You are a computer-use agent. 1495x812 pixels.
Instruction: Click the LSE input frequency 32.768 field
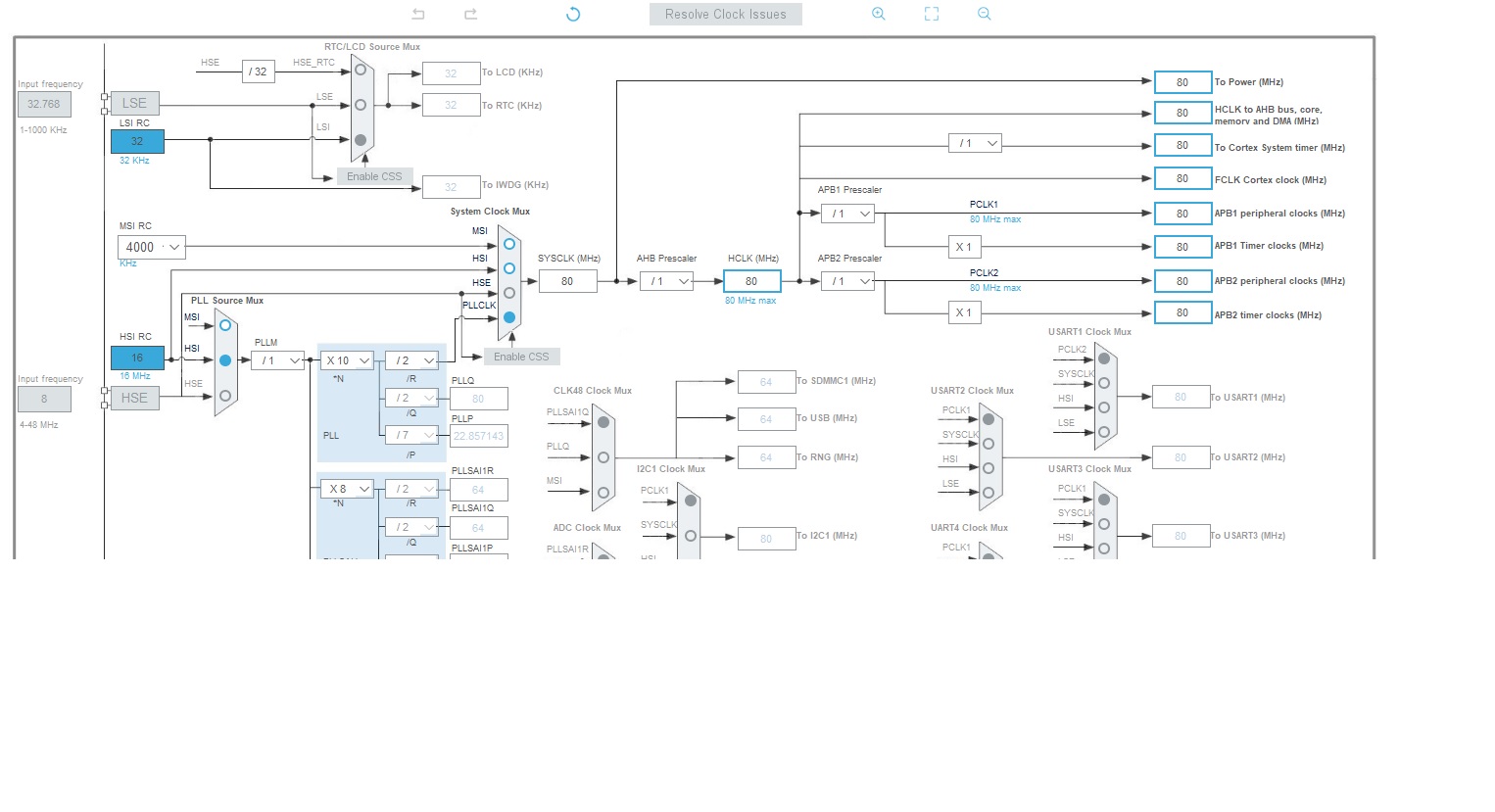coord(44,104)
